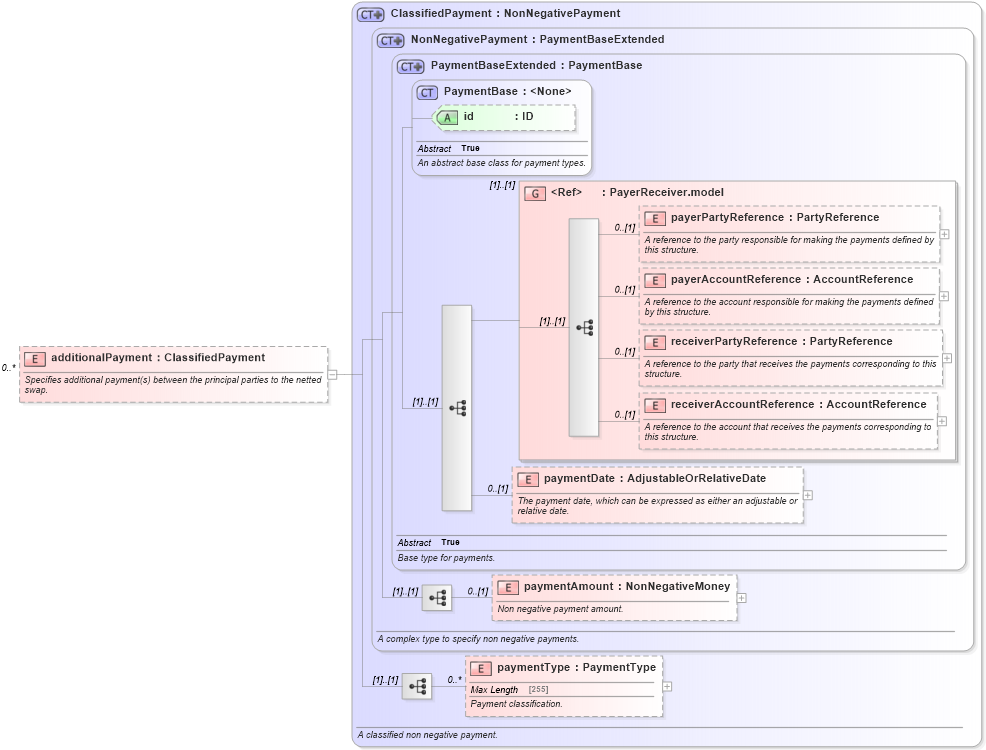Expand the paymentAmount element

(740, 599)
